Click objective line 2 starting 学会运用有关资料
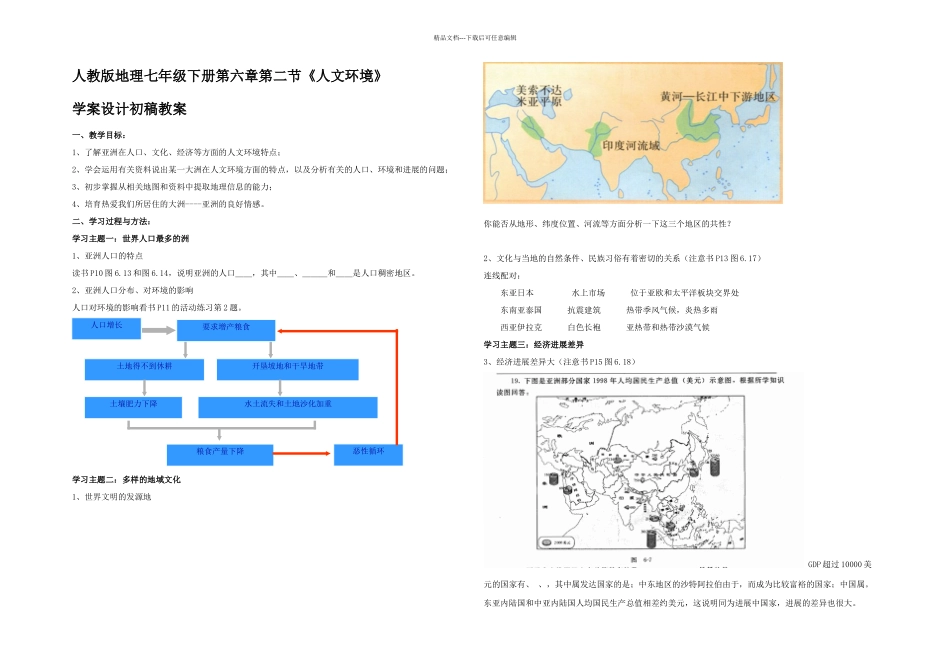 pos(261,170)
